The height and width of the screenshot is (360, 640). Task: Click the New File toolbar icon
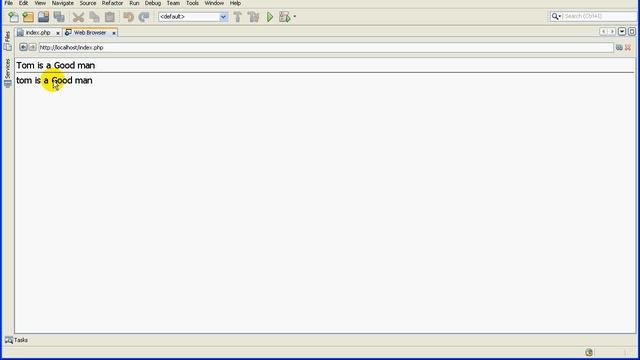[x=13, y=17]
